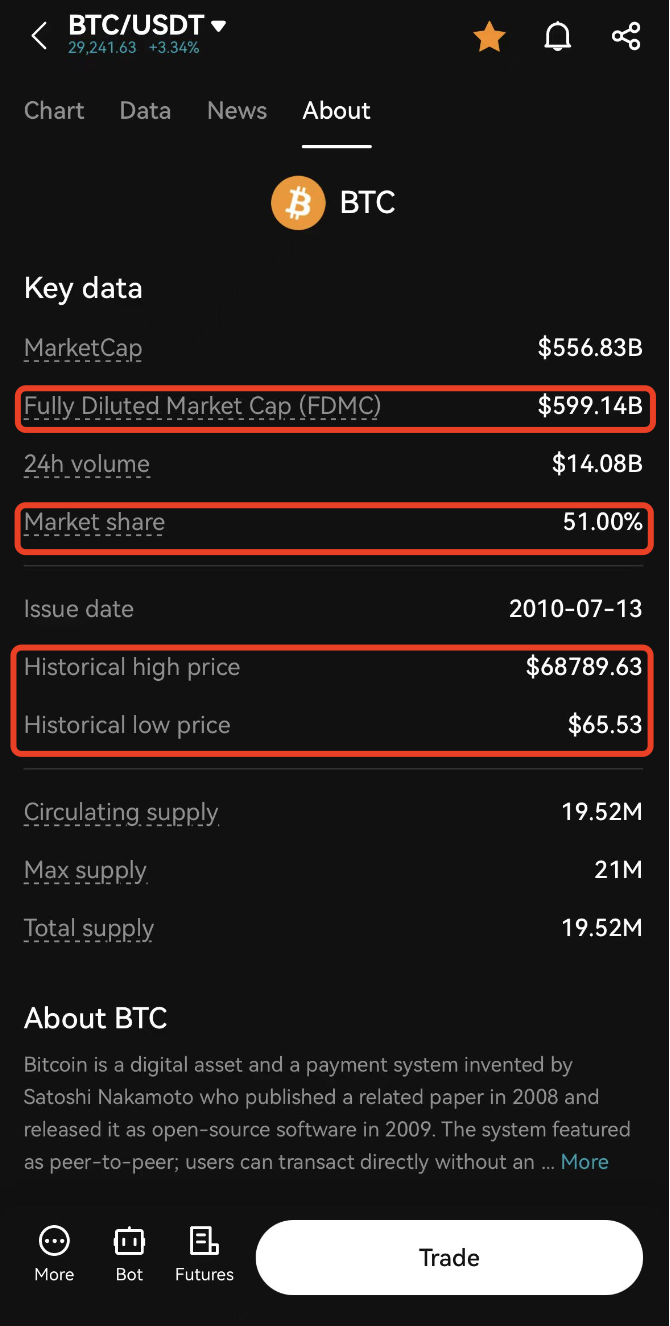This screenshot has height=1326, width=670.
Task: Expand description with More link
Action: click(x=585, y=1162)
